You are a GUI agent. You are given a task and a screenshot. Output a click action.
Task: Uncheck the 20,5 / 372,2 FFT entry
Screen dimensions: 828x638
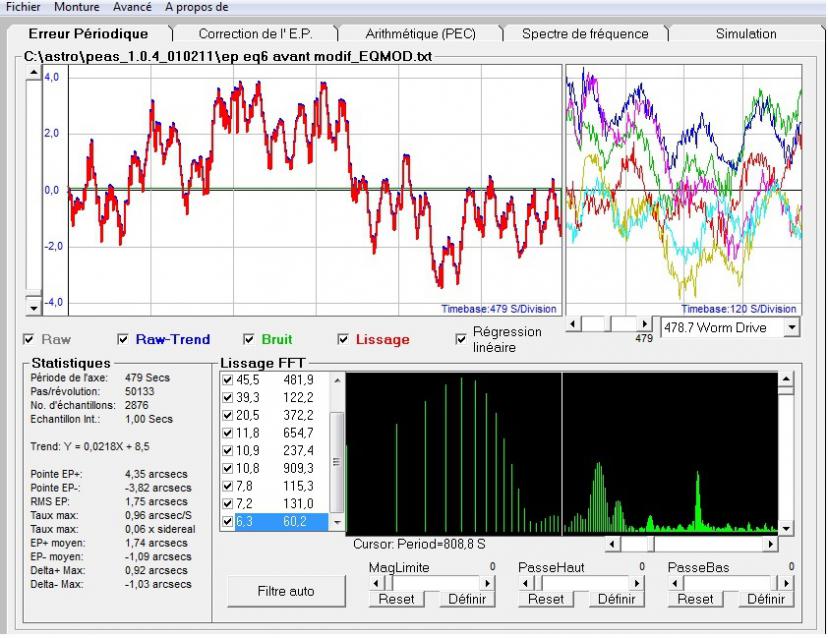click(x=228, y=415)
